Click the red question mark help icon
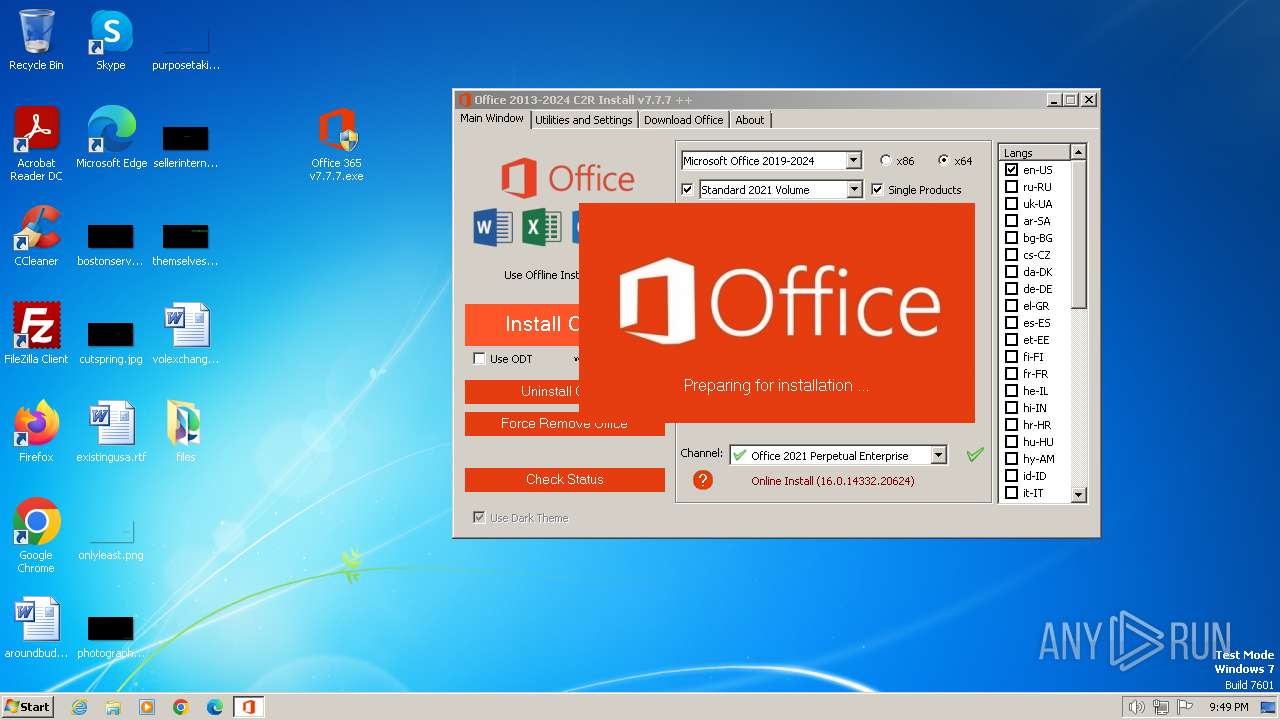The image size is (1280, 720). pos(703,480)
